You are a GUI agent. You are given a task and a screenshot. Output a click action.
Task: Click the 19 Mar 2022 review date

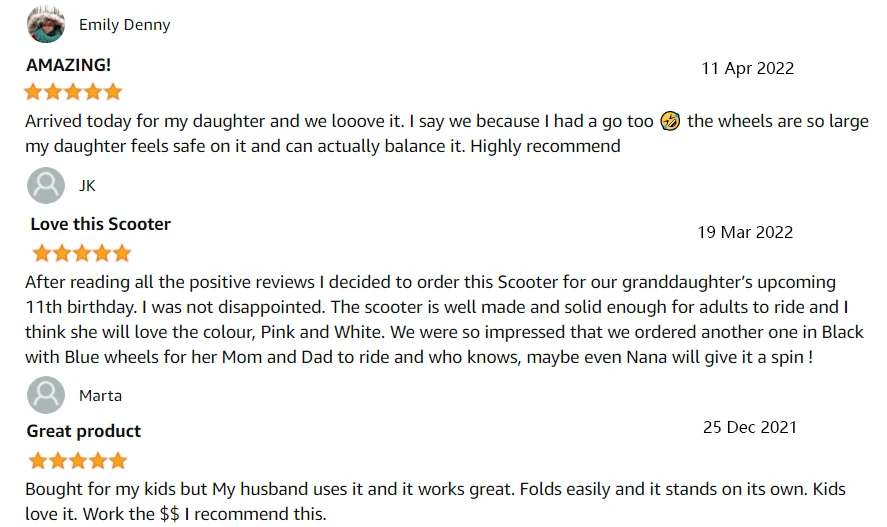[744, 233]
